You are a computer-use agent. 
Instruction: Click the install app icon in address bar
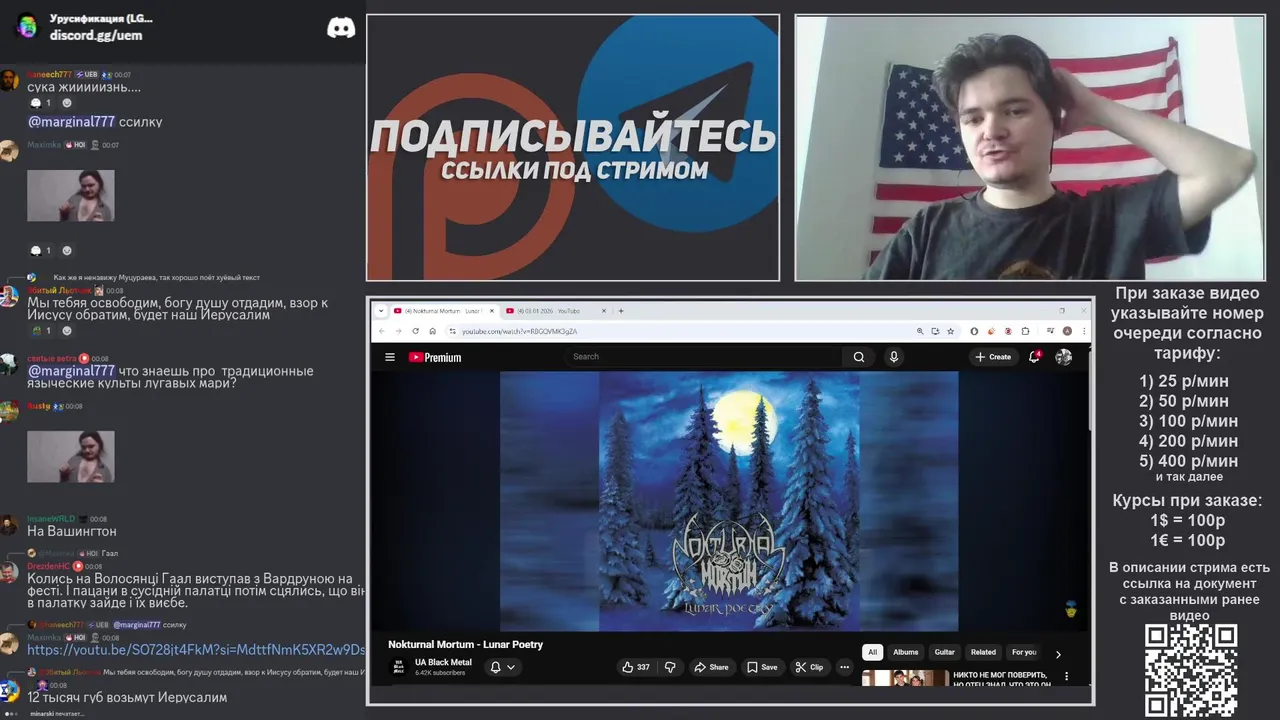coord(935,331)
